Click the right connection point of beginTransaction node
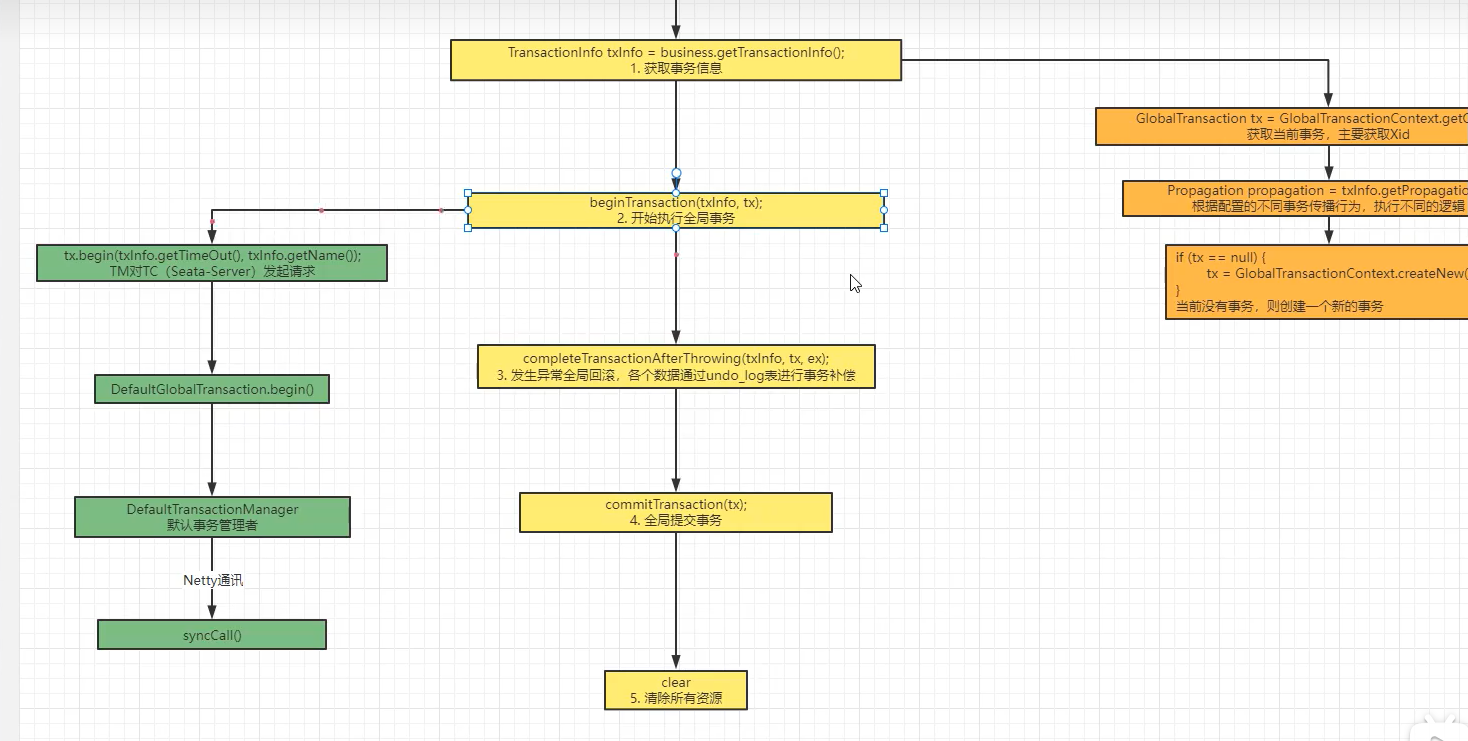This screenshot has width=1468, height=741. point(884,210)
